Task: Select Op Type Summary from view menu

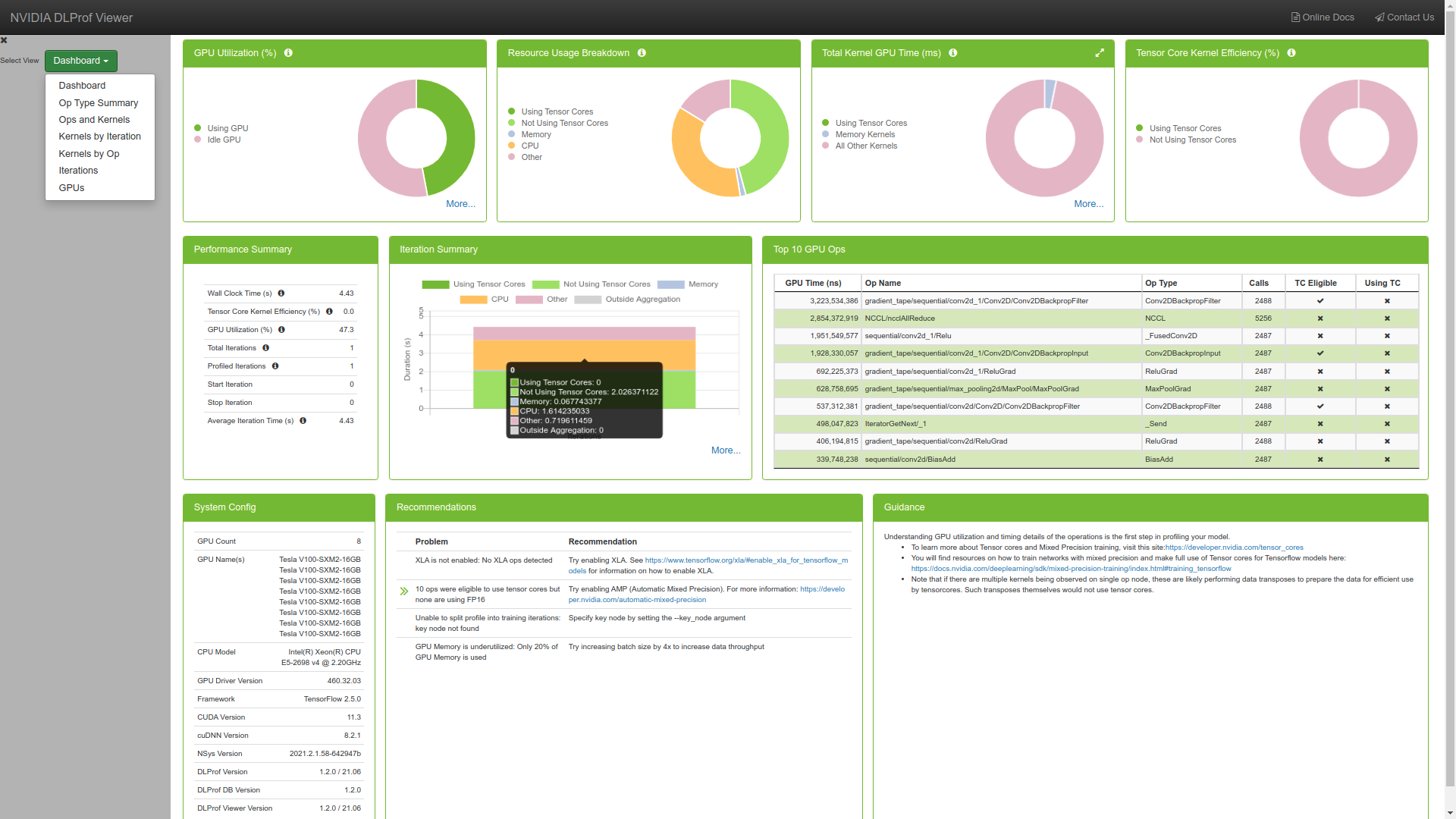Action: [99, 103]
